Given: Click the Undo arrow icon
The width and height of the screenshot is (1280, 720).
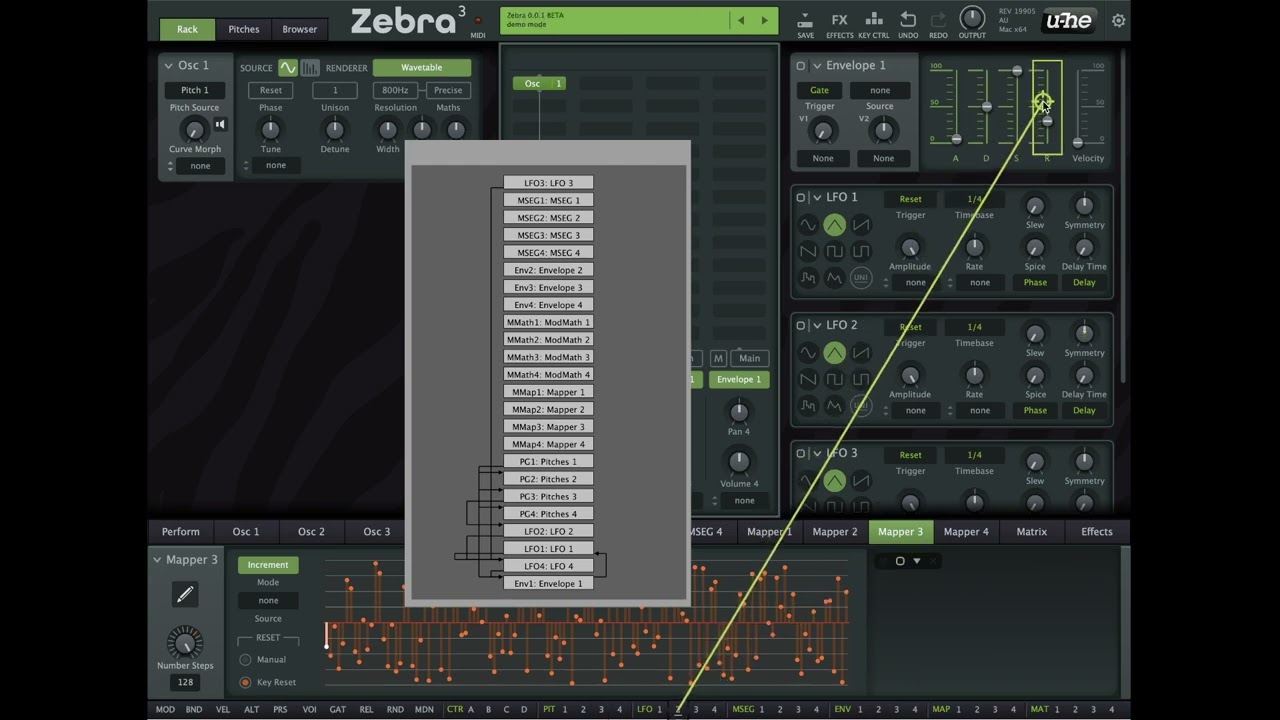Looking at the screenshot, I should pyautogui.click(x=908, y=20).
